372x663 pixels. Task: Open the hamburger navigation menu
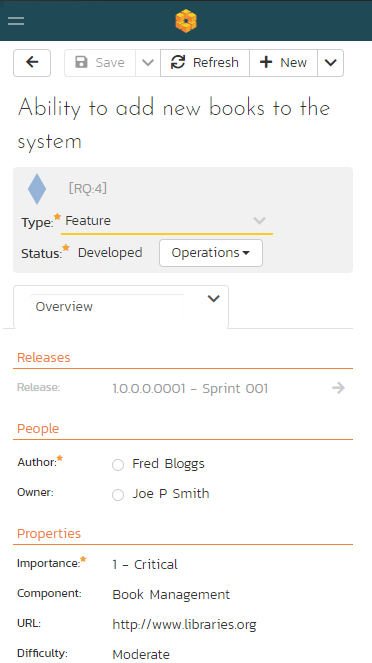click(x=16, y=21)
